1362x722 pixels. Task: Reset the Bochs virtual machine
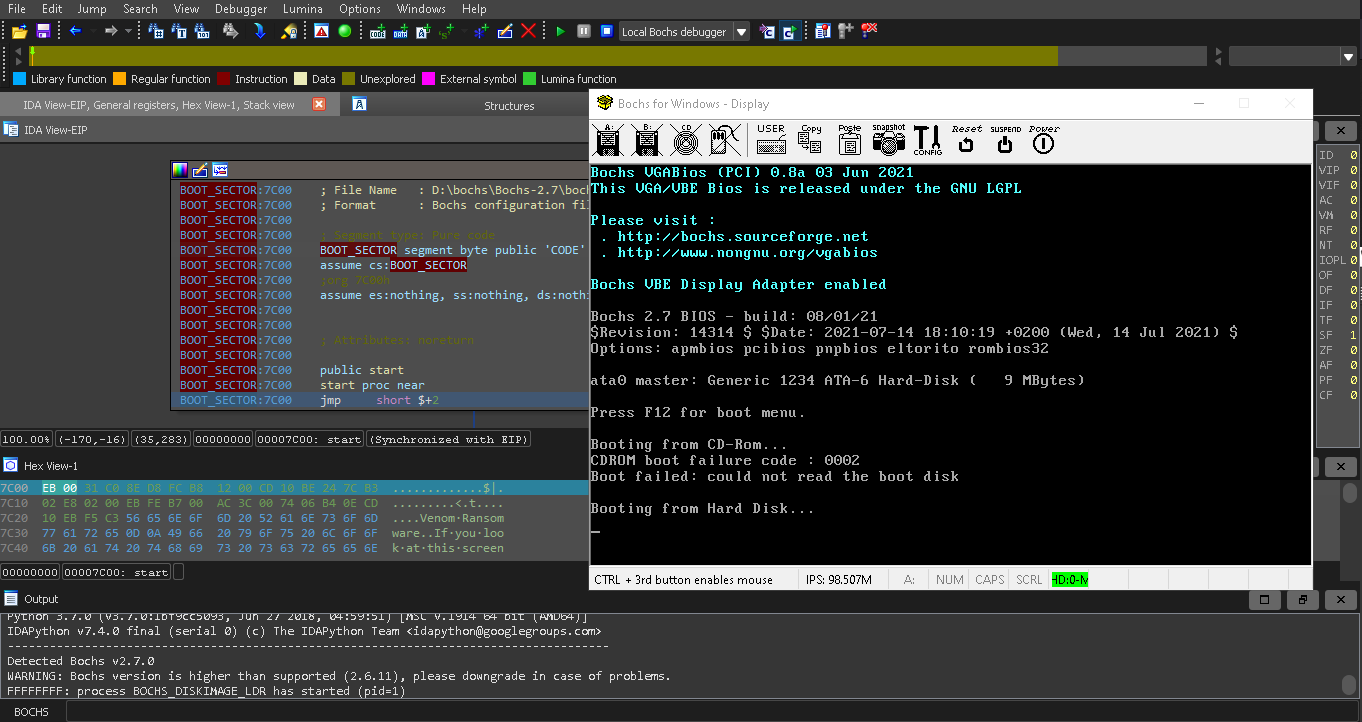tap(966, 140)
